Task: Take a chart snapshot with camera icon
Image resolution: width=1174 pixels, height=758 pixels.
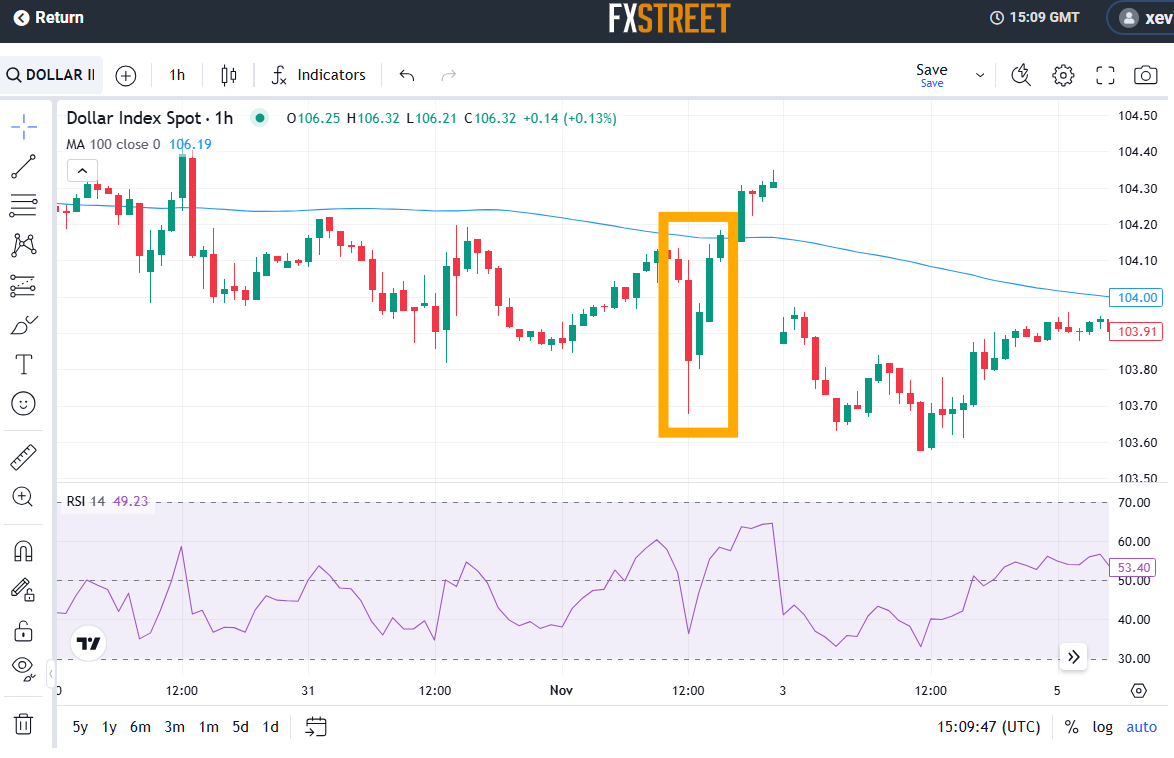Action: [x=1145, y=75]
